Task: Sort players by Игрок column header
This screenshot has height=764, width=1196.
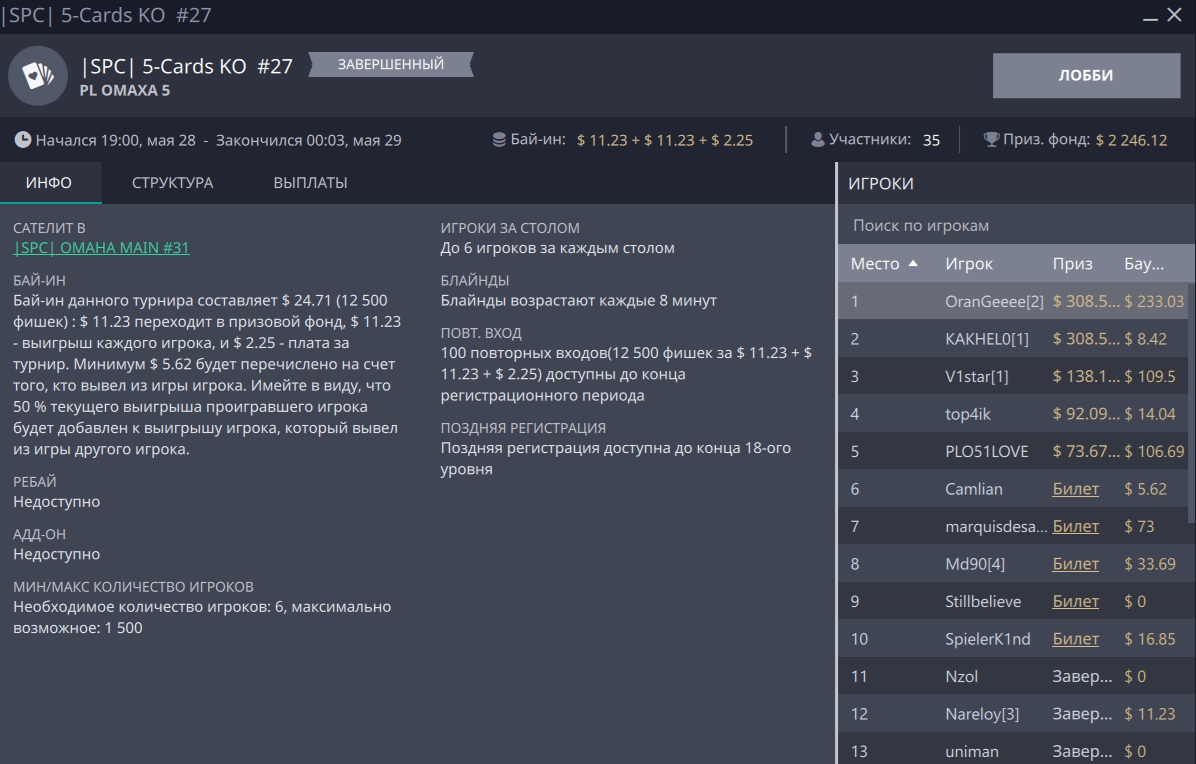Action: pos(969,264)
